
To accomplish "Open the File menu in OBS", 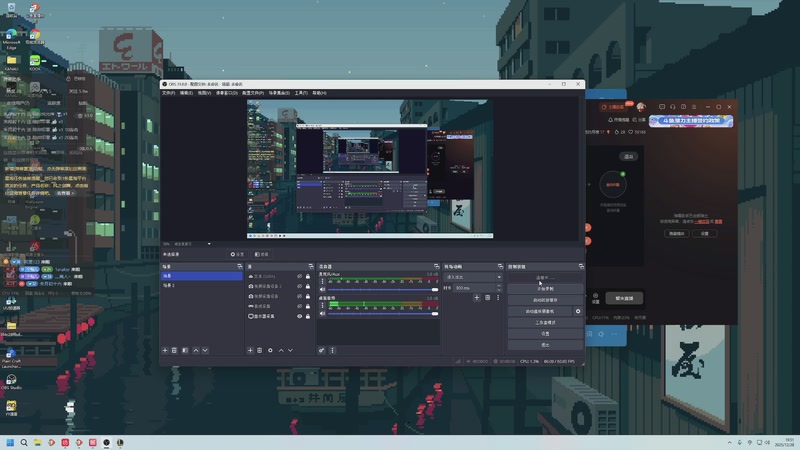I will [168, 93].
